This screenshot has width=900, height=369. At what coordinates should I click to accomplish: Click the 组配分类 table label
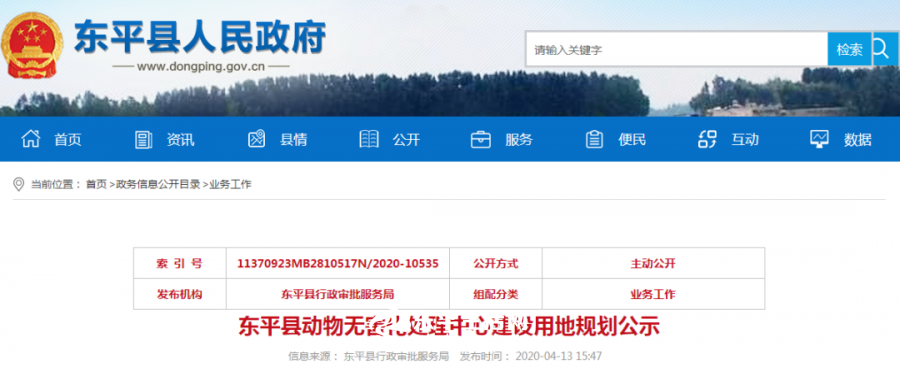pyautogui.click(x=495, y=294)
